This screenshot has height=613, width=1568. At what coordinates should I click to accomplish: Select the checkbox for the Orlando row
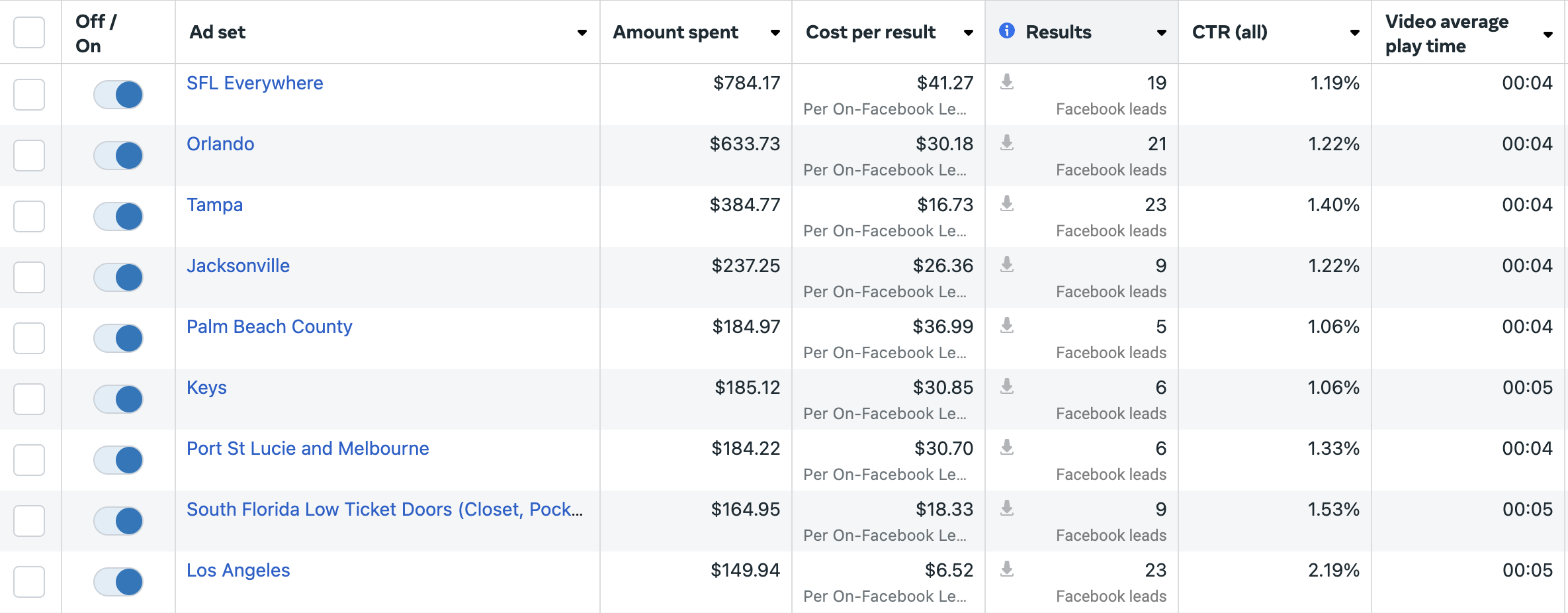coord(29,156)
